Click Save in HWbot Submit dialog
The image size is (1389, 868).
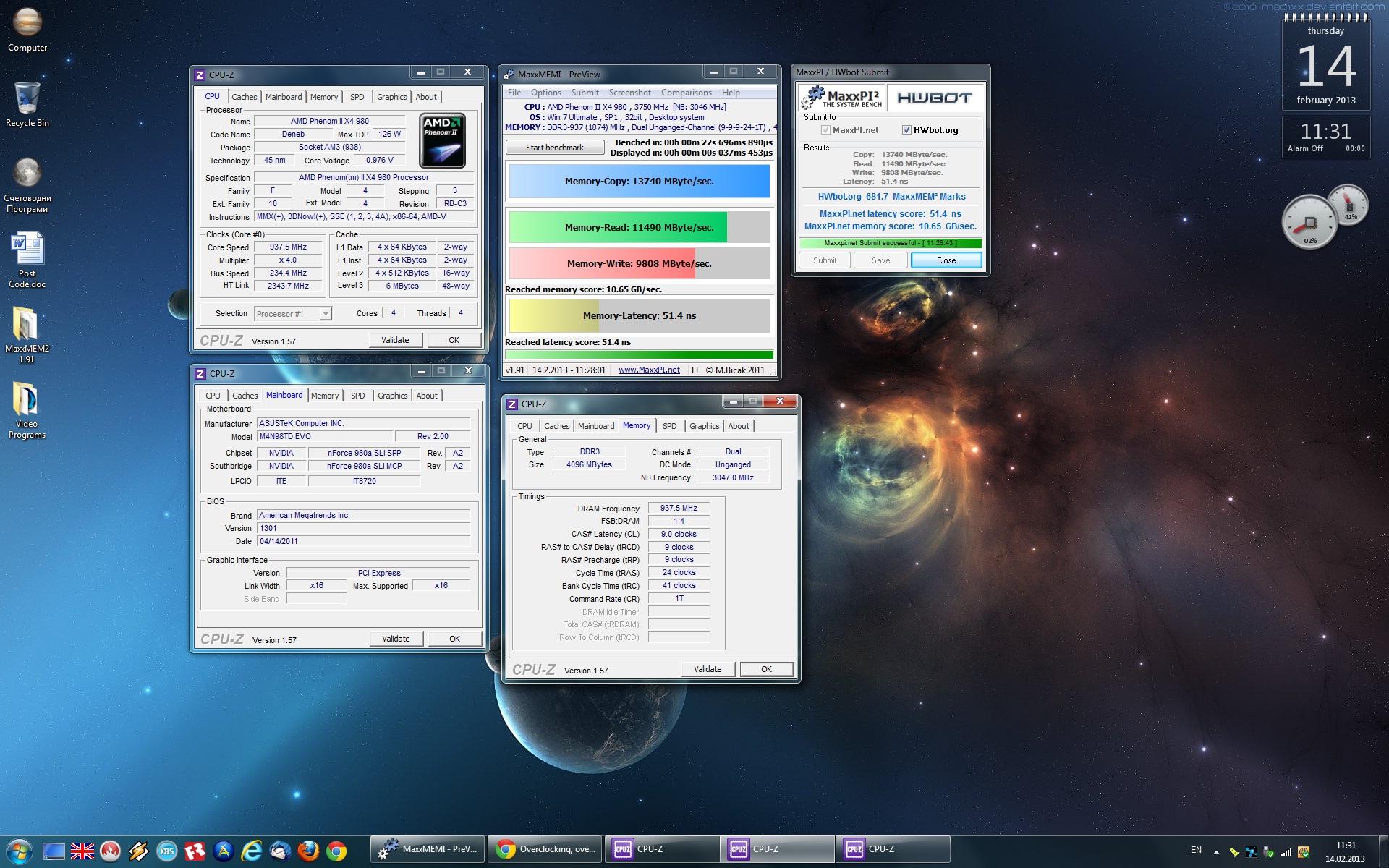click(x=881, y=260)
